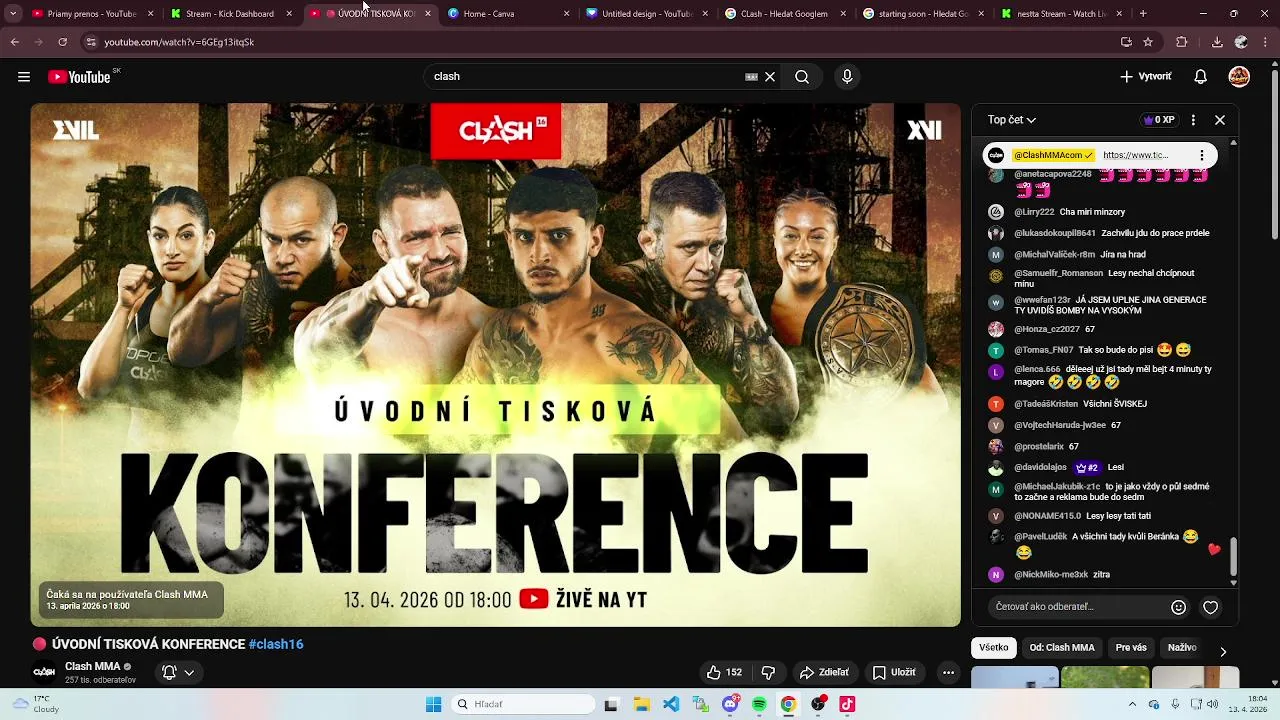The height and width of the screenshot is (720, 1280).
Task: Install the page as an app
Action: 1126,42
